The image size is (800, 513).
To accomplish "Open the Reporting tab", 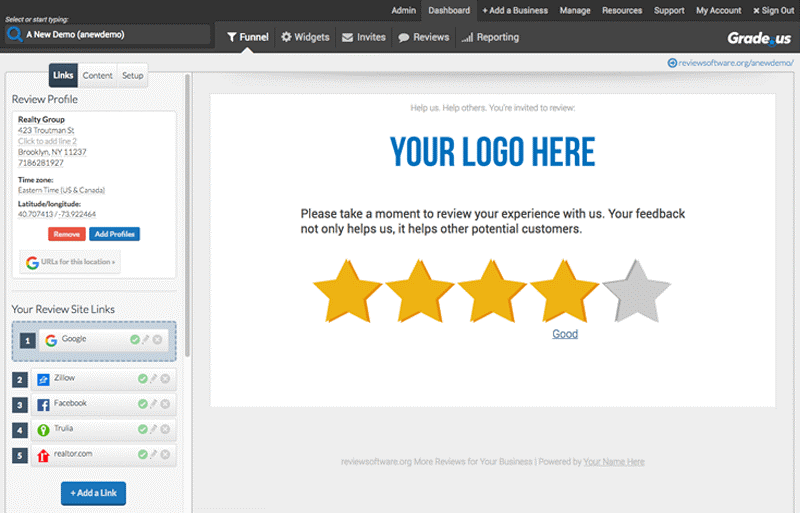I will [490, 37].
